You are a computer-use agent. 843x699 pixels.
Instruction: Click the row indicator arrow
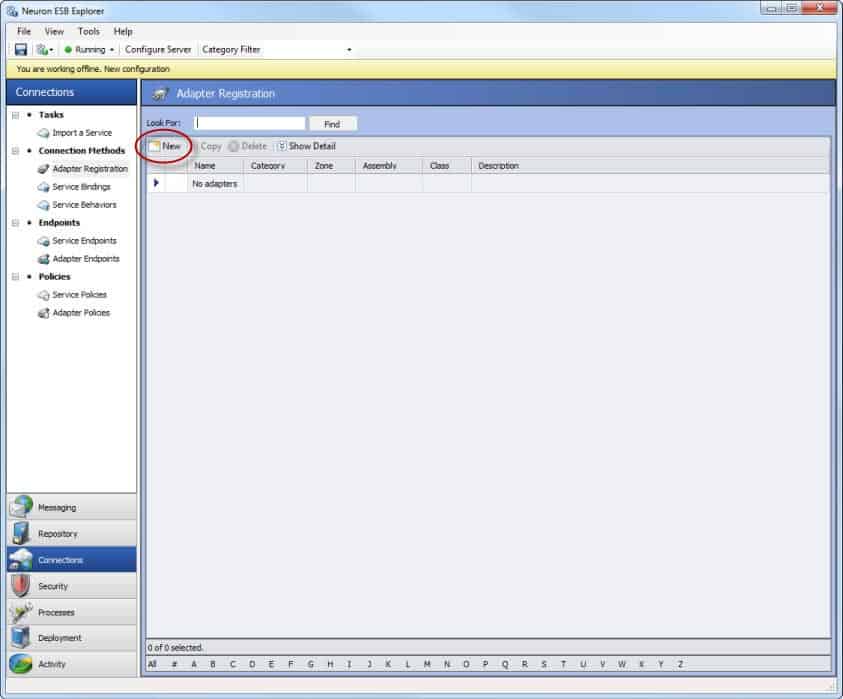point(156,183)
